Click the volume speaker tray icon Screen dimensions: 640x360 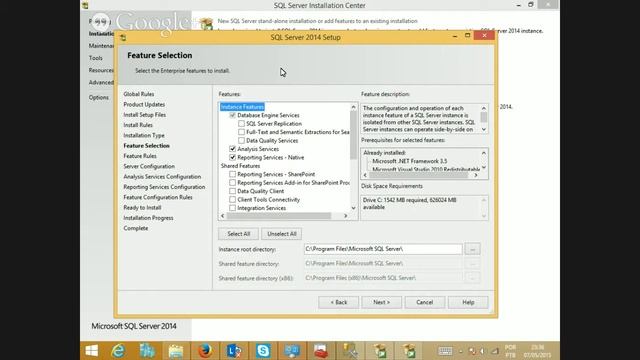[x=483, y=351]
